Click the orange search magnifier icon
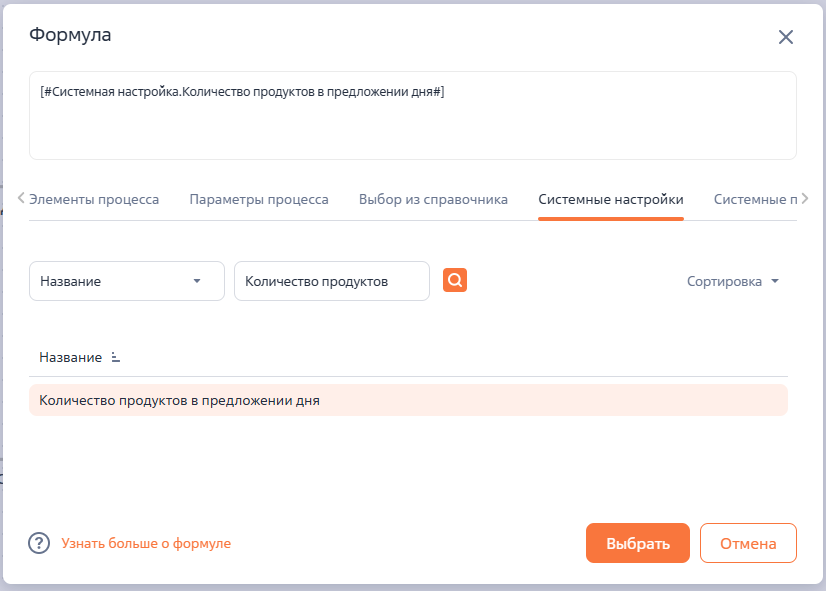The width and height of the screenshot is (826, 591). (x=455, y=280)
